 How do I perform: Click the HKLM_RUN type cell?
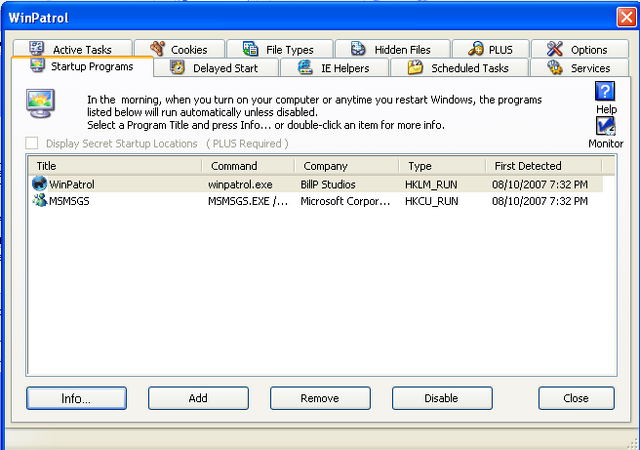click(431, 185)
